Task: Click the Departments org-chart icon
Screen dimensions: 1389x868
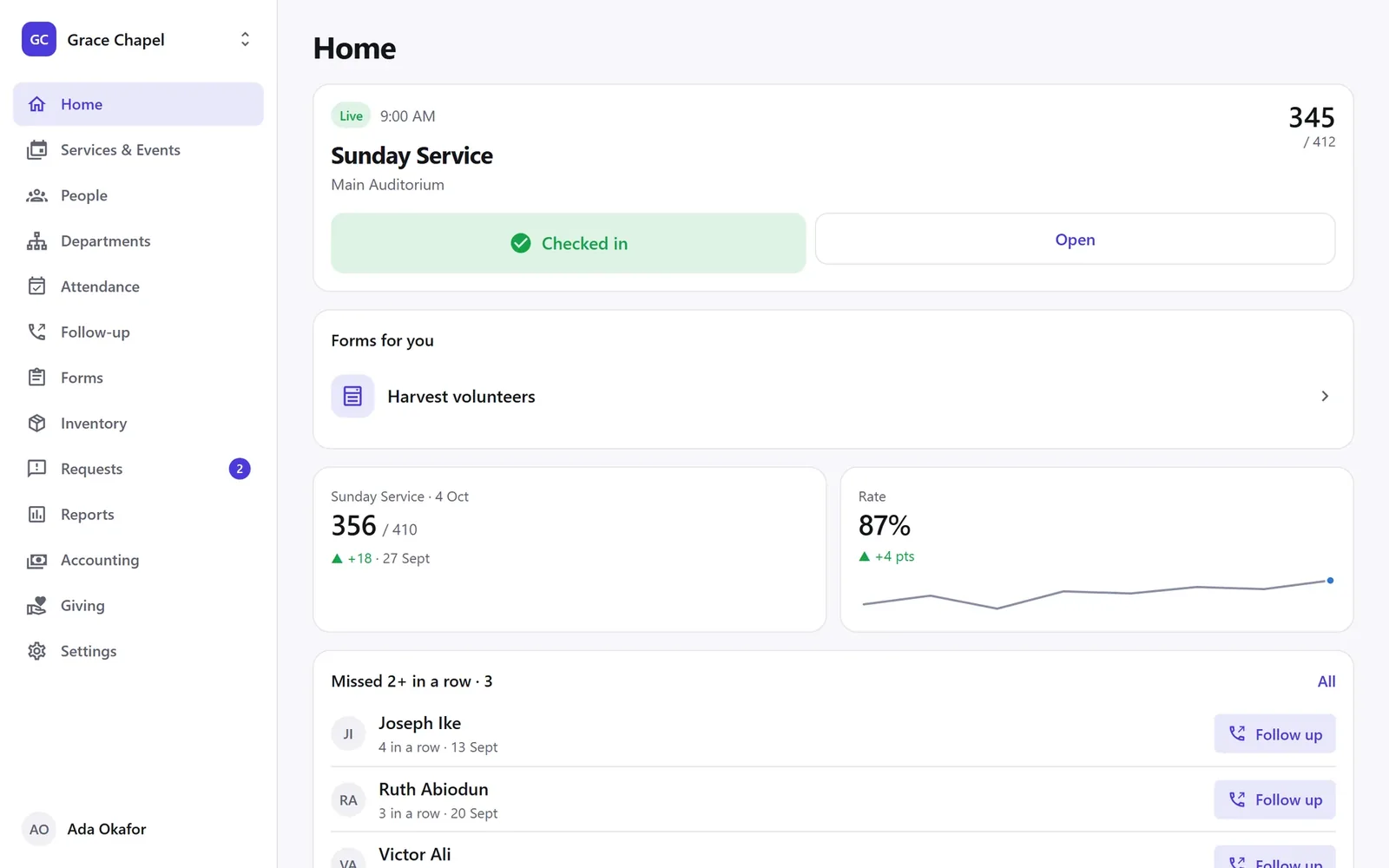Action: [36, 241]
